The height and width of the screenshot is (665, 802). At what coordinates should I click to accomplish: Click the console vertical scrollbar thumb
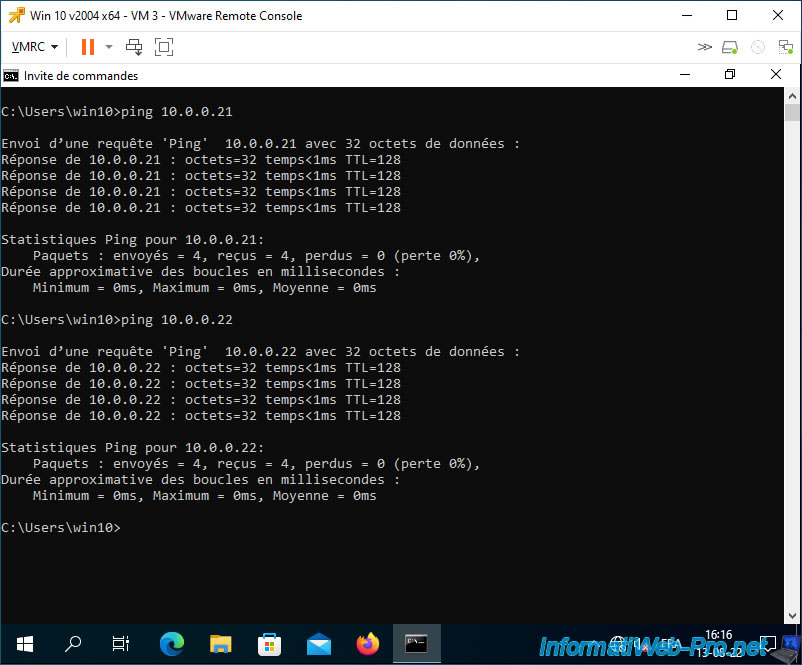click(792, 113)
